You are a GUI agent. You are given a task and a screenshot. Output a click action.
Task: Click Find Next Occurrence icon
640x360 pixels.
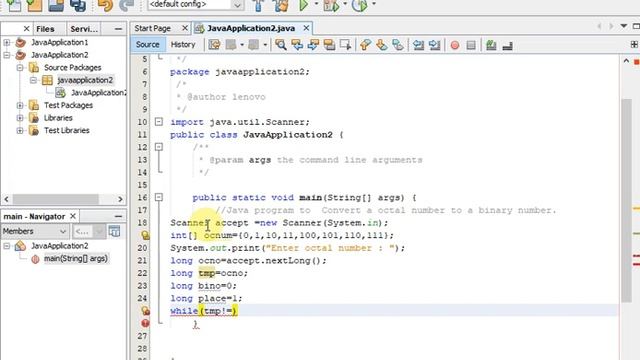coord(313,45)
